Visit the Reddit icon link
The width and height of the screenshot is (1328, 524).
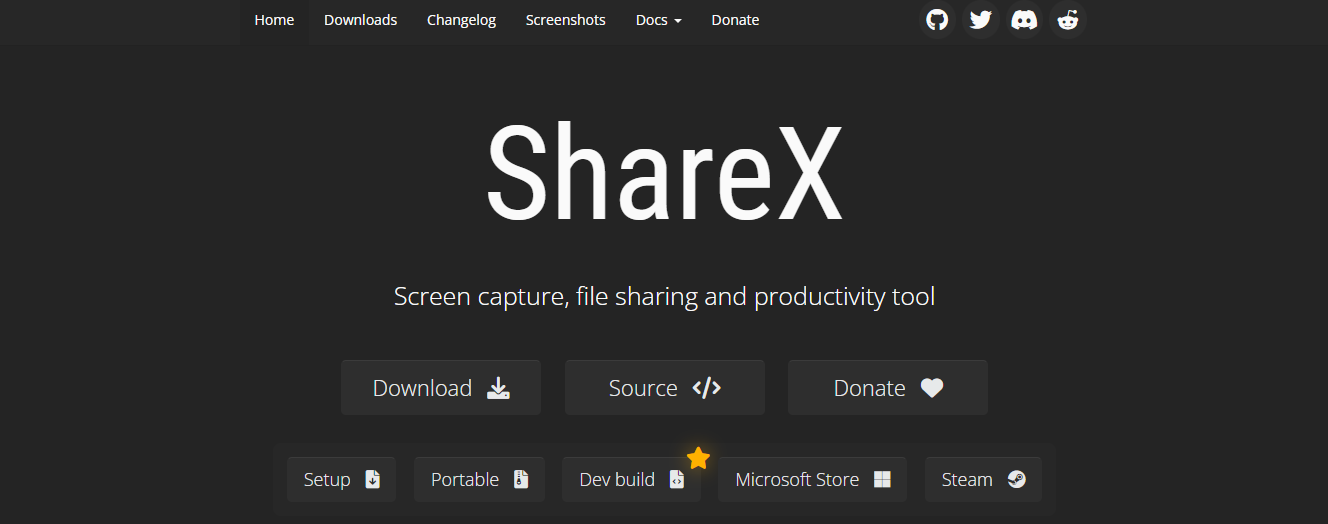point(1068,20)
